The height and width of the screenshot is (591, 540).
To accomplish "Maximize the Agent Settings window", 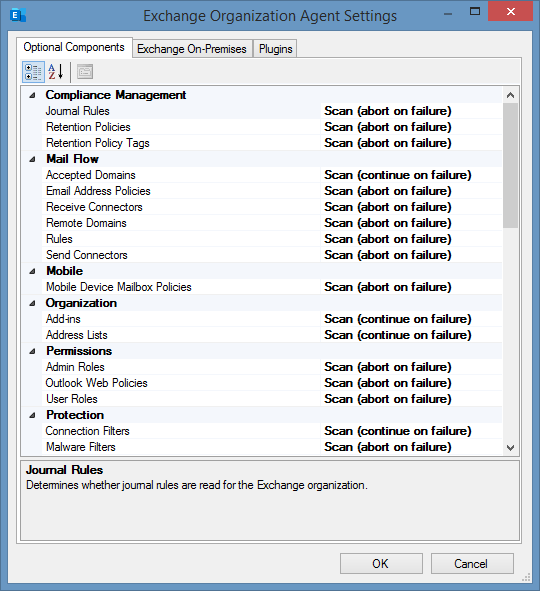I will tap(475, 12).
